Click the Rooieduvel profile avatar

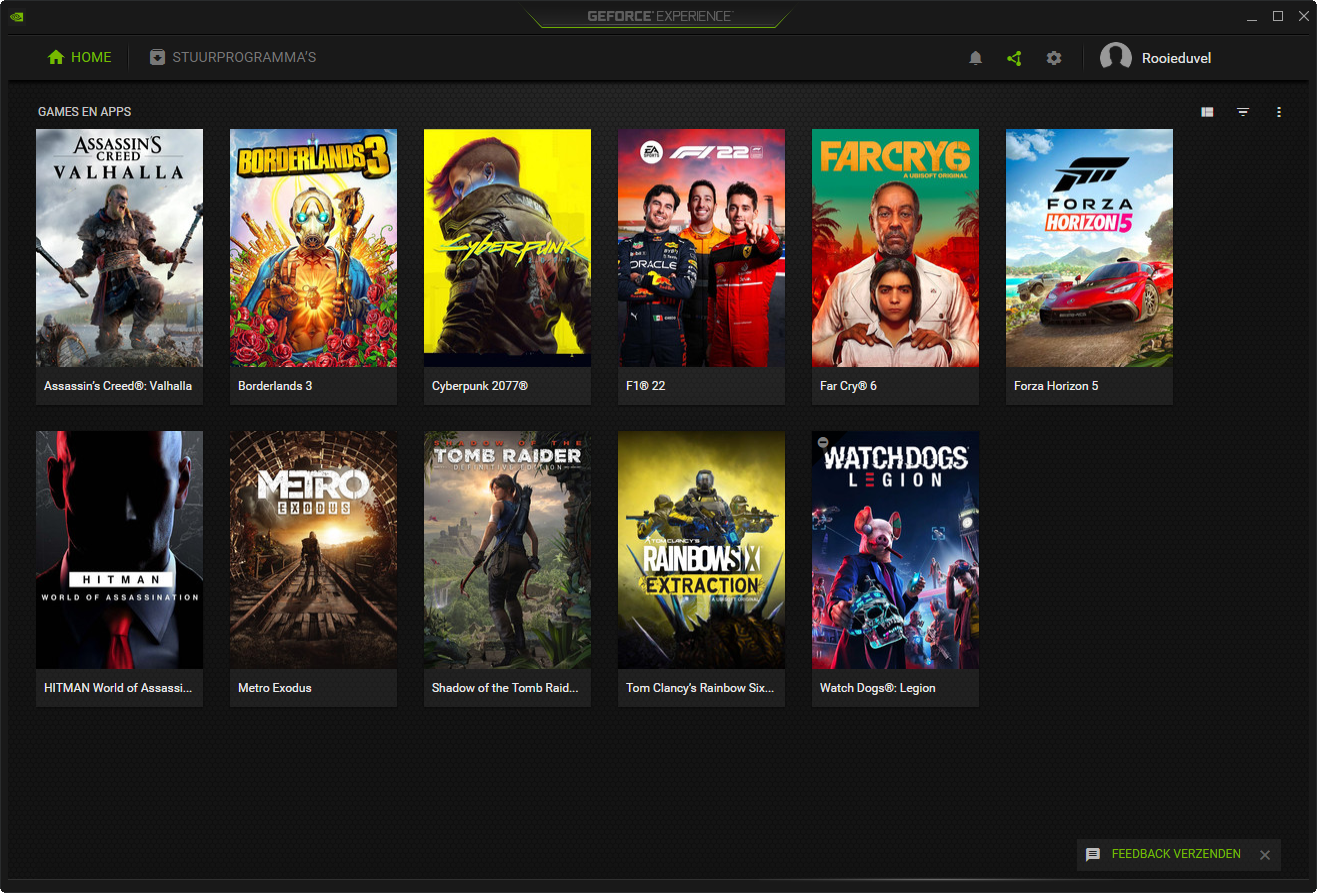pos(1116,58)
